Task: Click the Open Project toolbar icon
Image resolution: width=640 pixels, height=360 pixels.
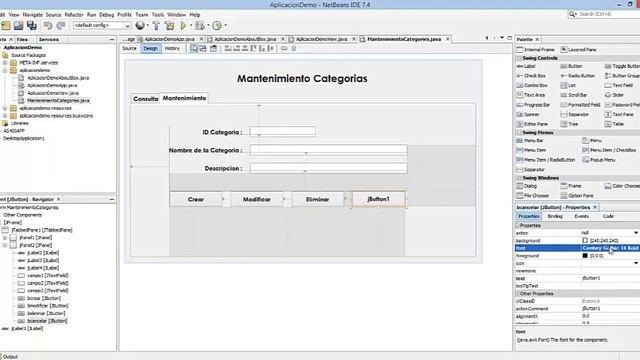Action: (x=18, y=25)
